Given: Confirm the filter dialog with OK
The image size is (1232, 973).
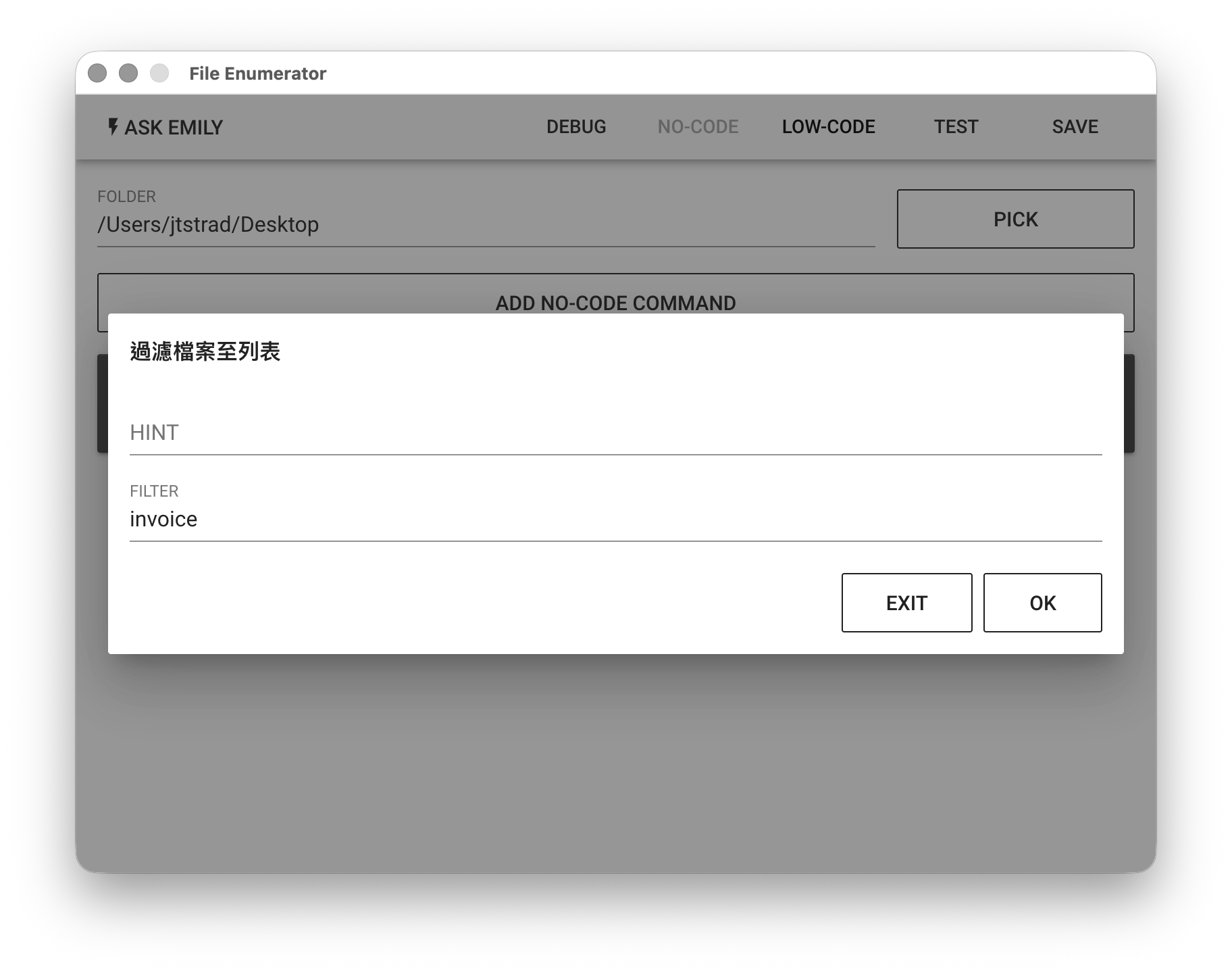Looking at the screenshot, I should pos(1042,603).
